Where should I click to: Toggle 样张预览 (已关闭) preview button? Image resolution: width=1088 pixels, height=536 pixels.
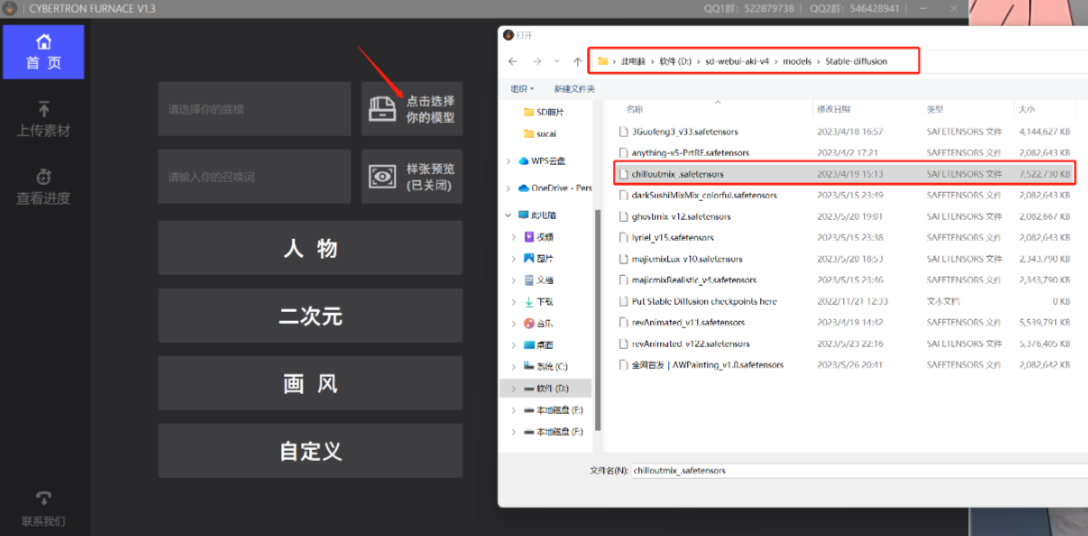tap(411, 177)
